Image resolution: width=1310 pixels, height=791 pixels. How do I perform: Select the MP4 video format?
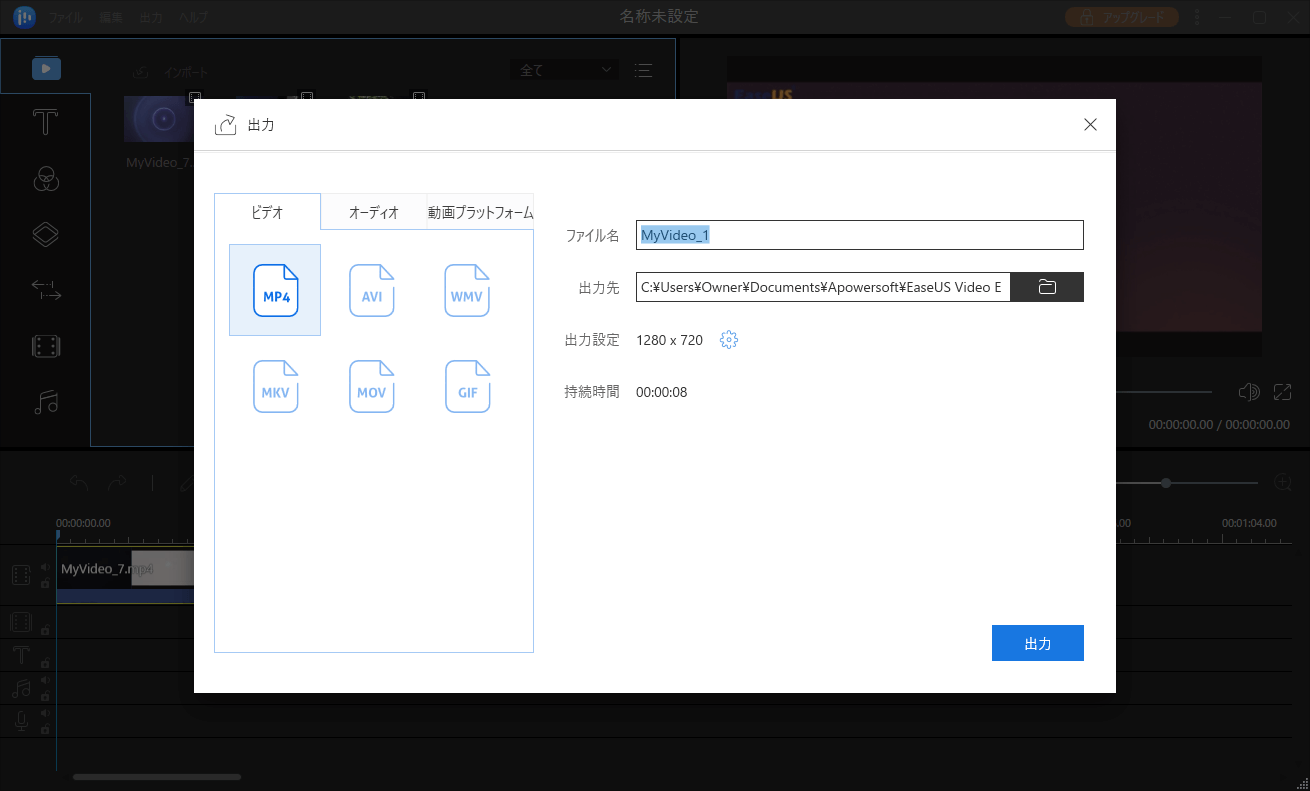pyautogui.click(x=275, y=290)
